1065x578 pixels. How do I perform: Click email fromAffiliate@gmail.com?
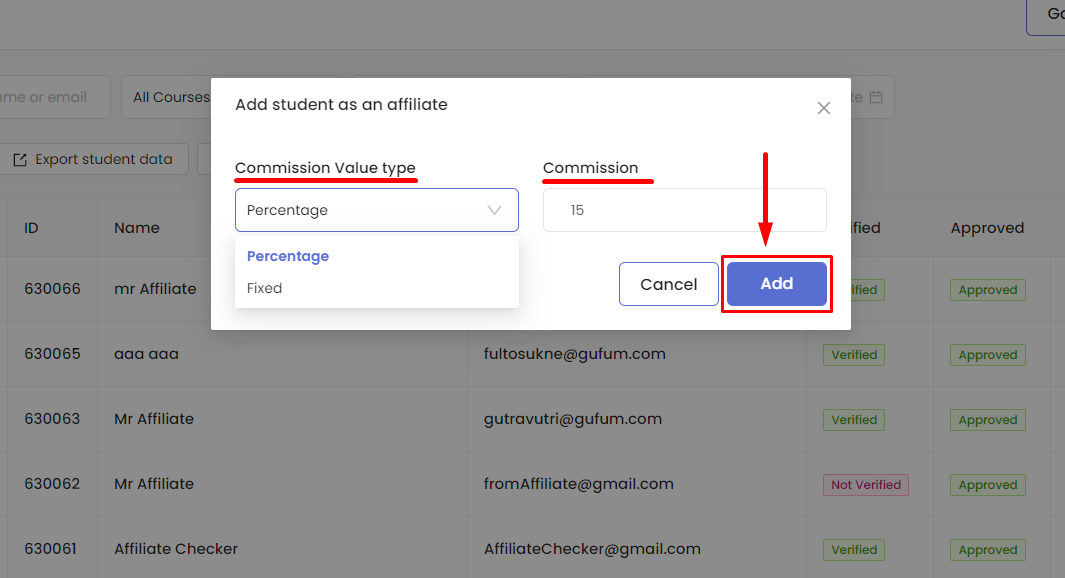[x=579, y=484]
